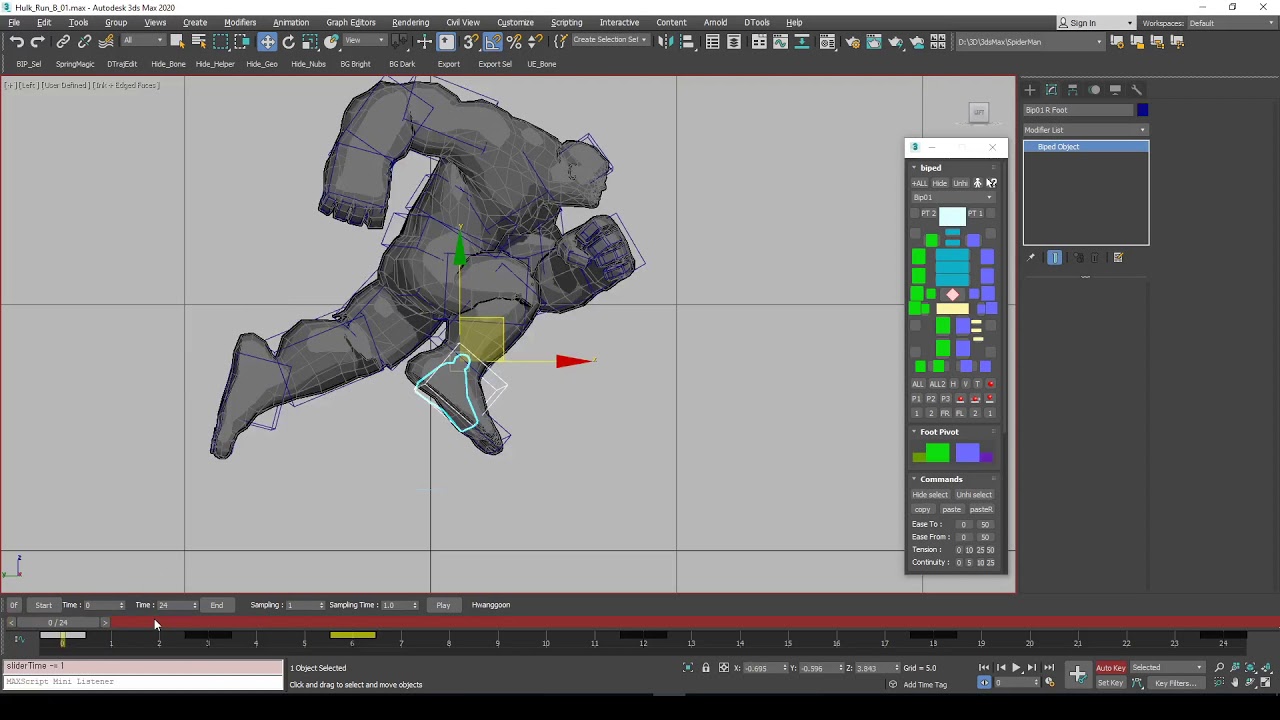The height and width of the screenshot is (720, 1280).
Task: Open the Utilities wrench tab
Action: (1136, 90)
